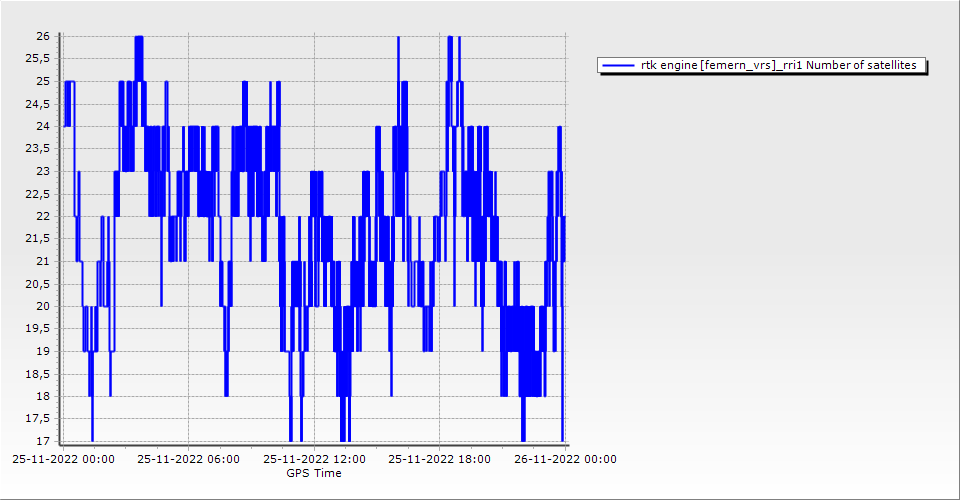Click the '22' y-axis tick label
Image resolution: width=960 pixels, height=500 pixels.
[x=43, y=216]
